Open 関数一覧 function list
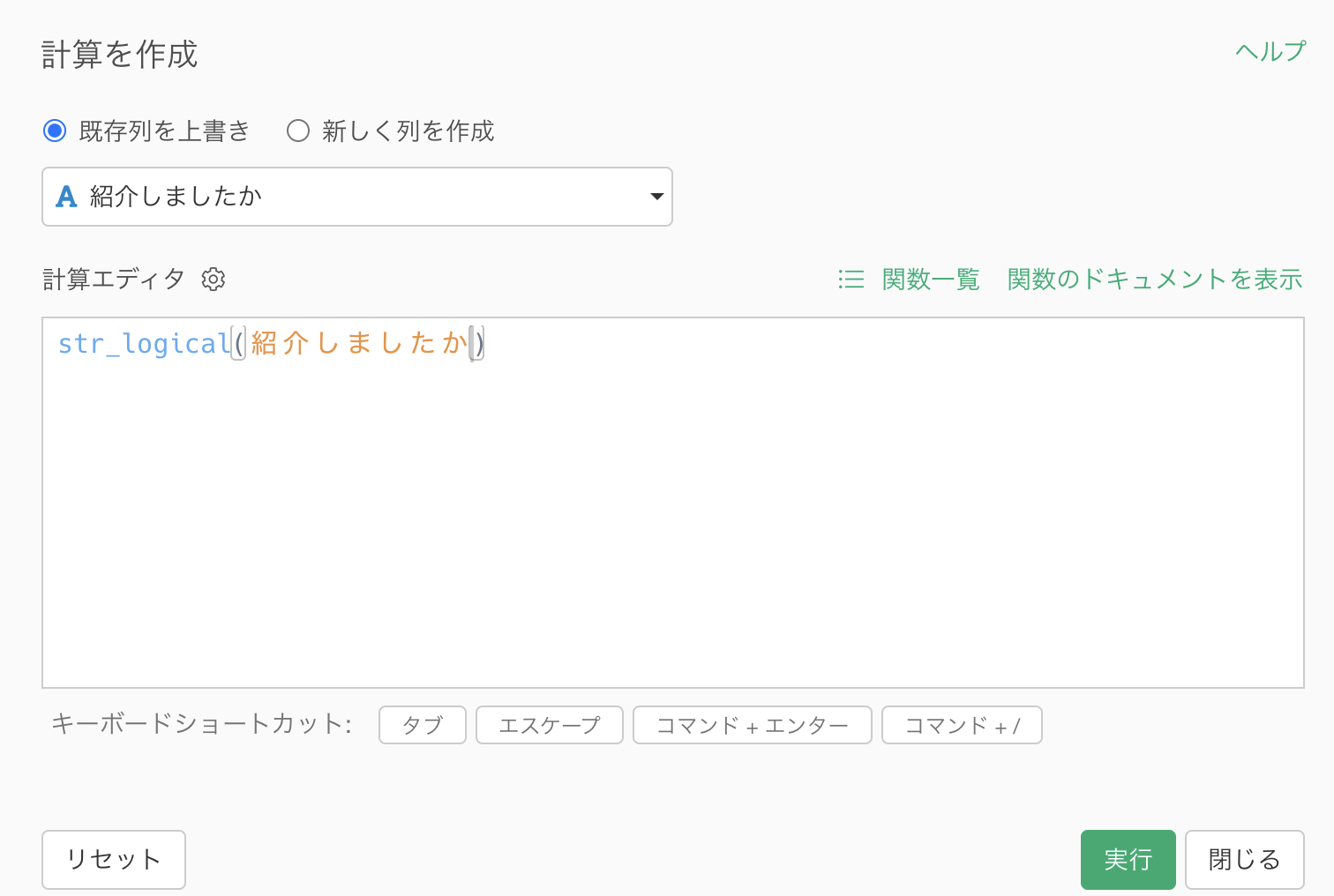The width and height of the screenshot is (1334, 896). click(931, 280)
